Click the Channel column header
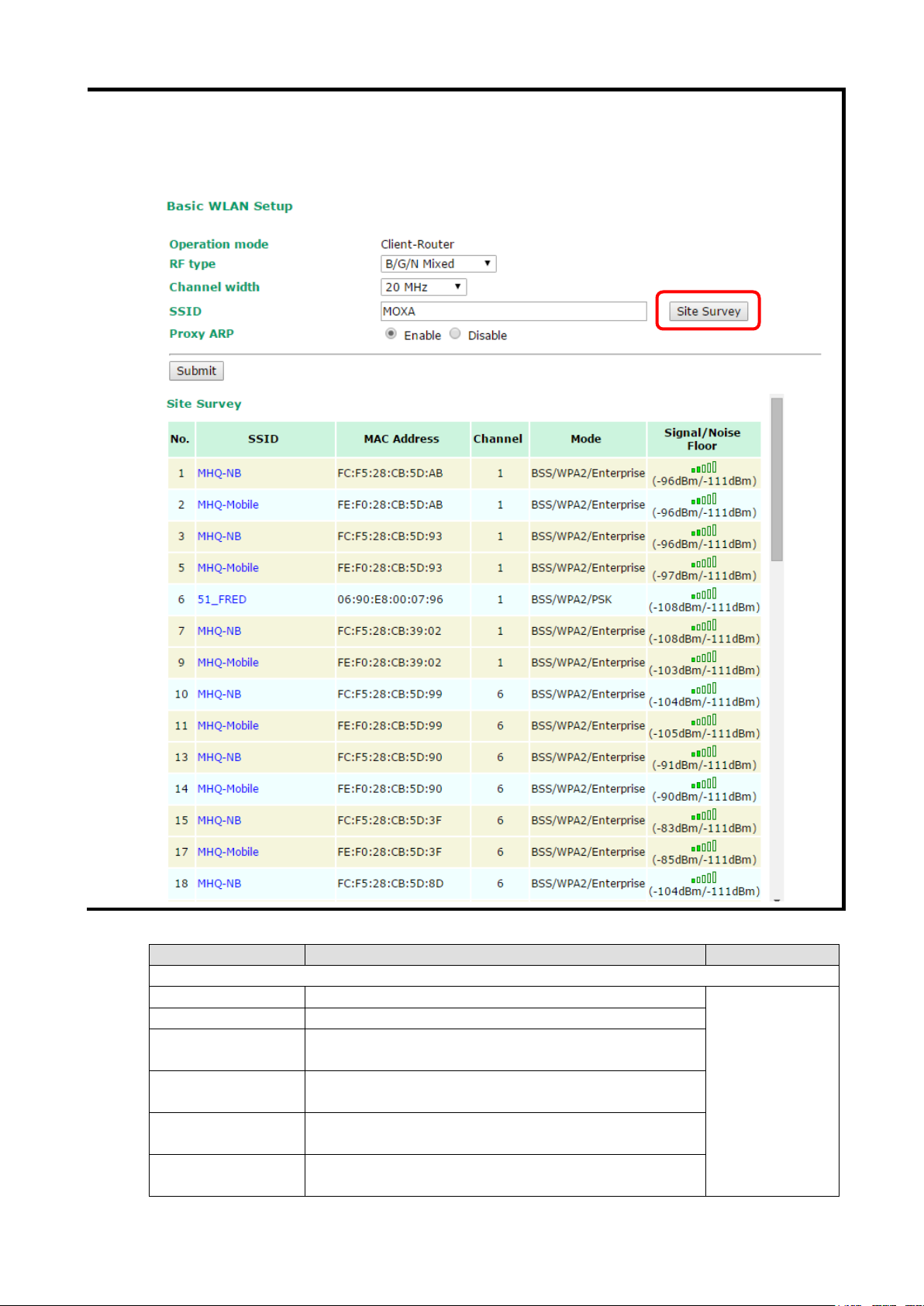This screenshot has width=924, height=1306. pos(498,439)
